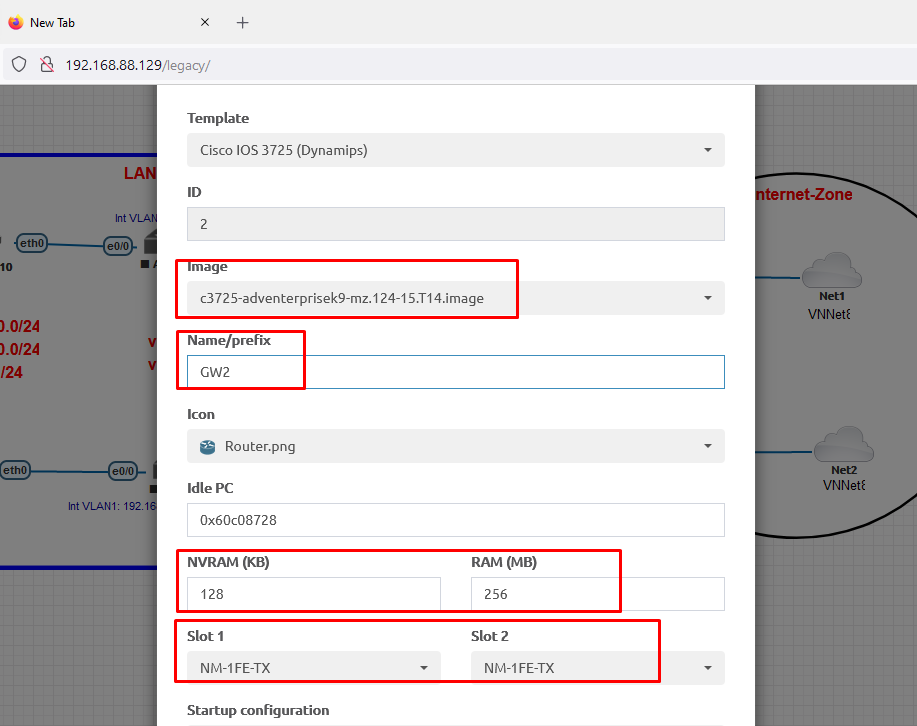This screenshot has width=917, height=726.
Task: Click the Name/prefix field with GW2
Action: point(456,372)
